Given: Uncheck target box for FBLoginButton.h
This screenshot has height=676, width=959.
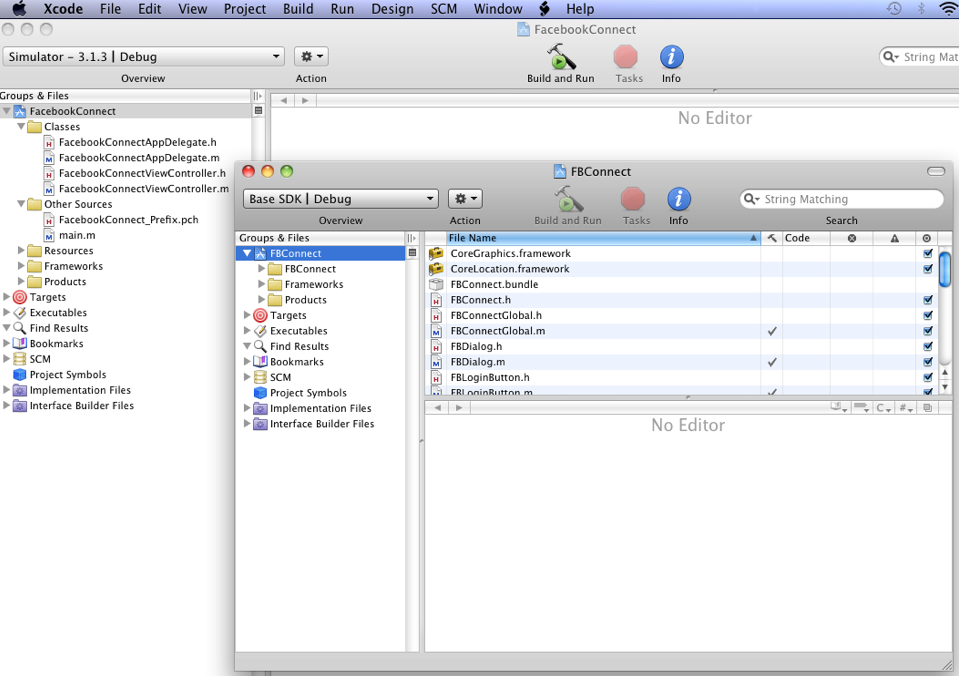Looking at the screenshot, I should 928,377.
